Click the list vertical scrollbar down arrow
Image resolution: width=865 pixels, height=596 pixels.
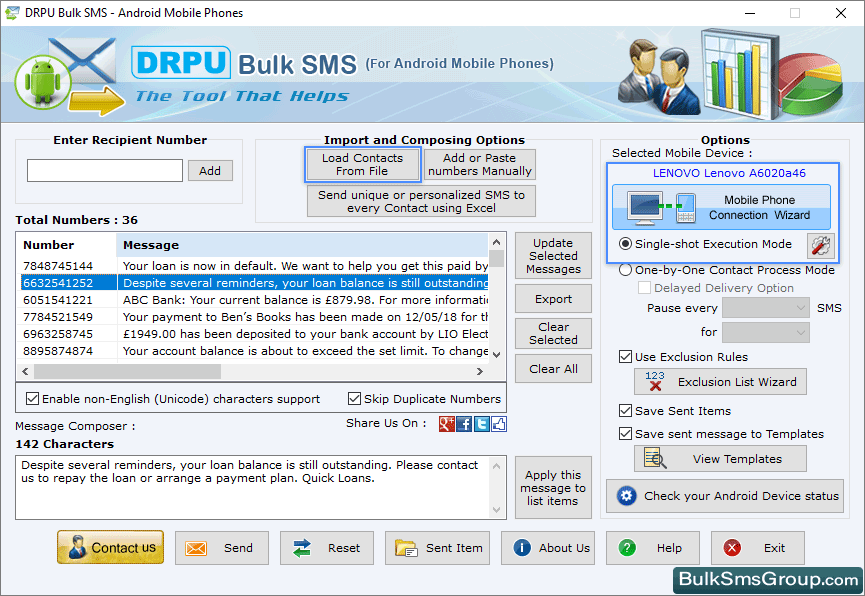click(x=496, y=355)
